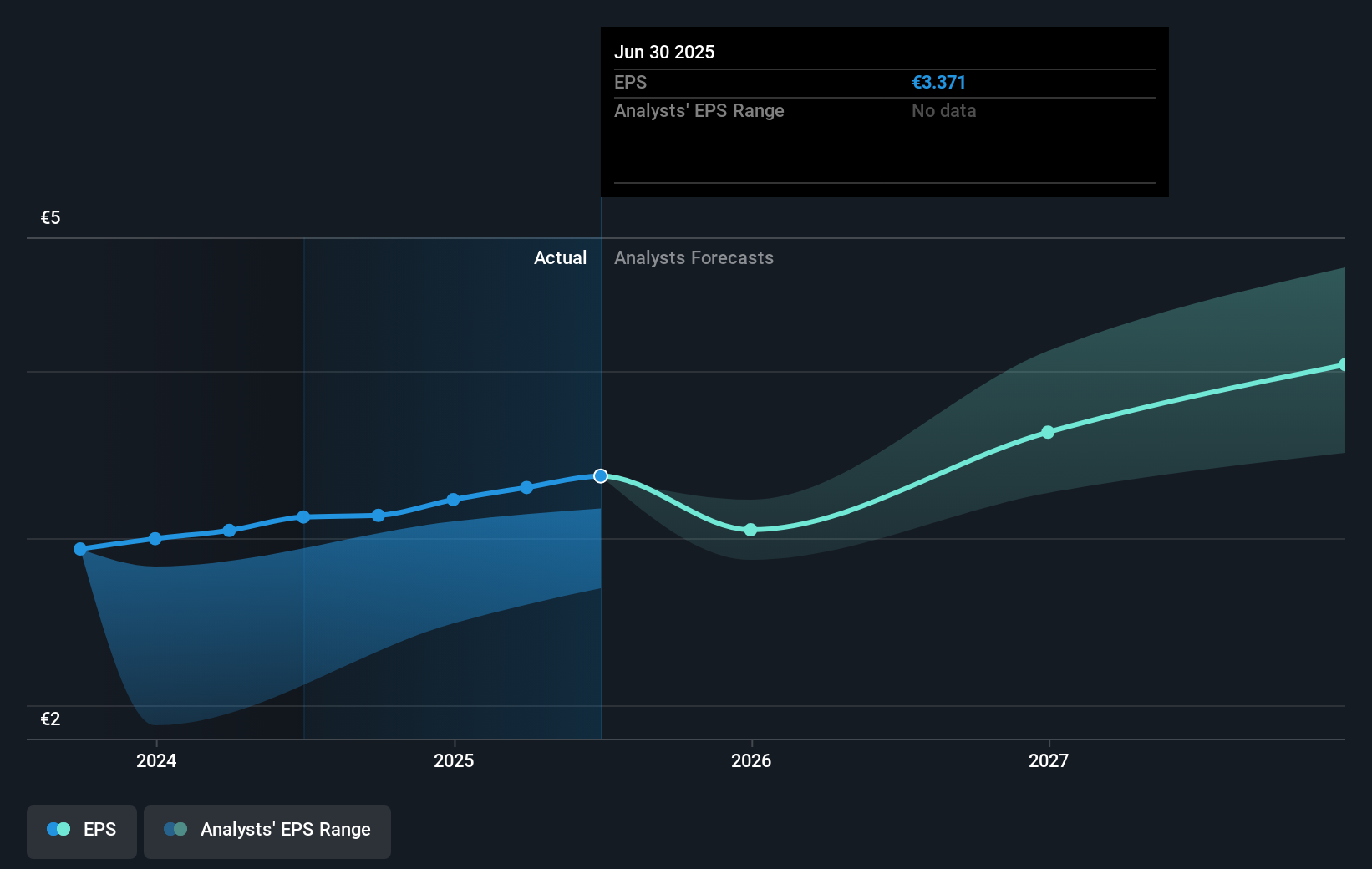Click the 'Analysts Forecasts' label
The height and width of the screenshot is (869, 1372).
[x=694, y=258]
